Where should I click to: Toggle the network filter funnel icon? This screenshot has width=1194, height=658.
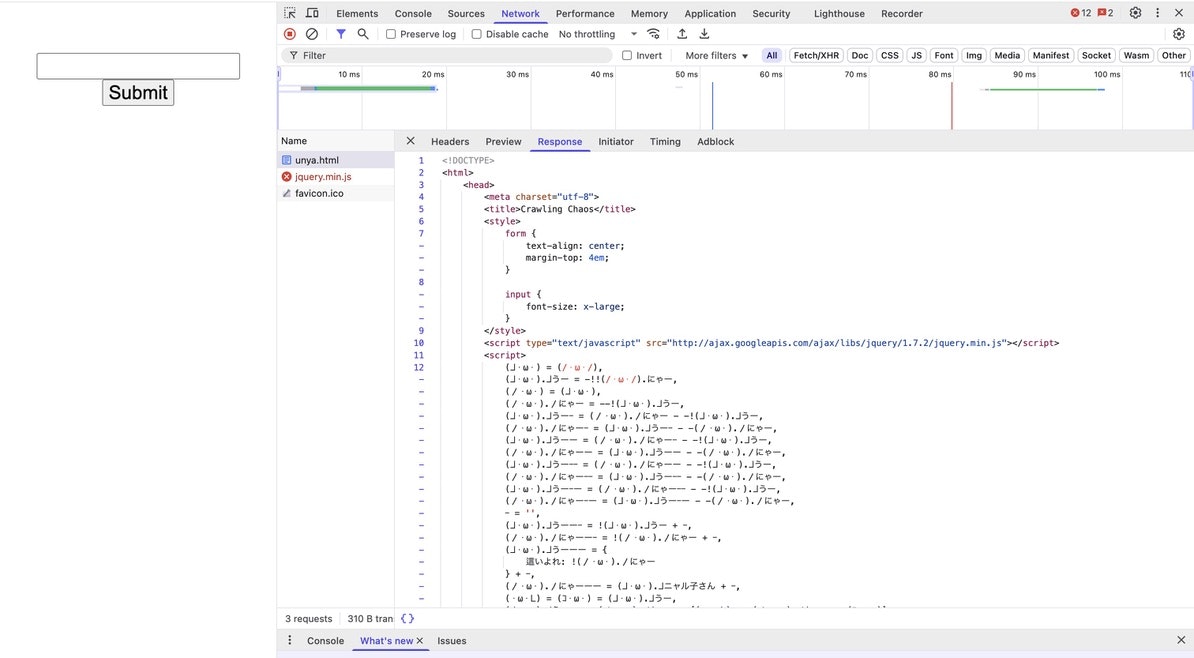(x=341, y=34)
